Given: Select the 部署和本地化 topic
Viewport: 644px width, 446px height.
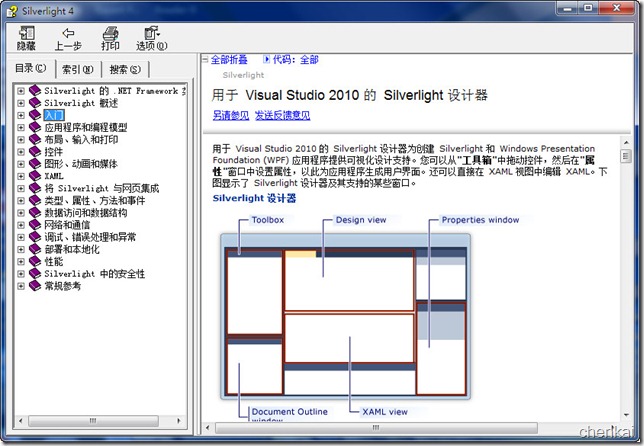Looking at the screenshot, I should [72, 249].
